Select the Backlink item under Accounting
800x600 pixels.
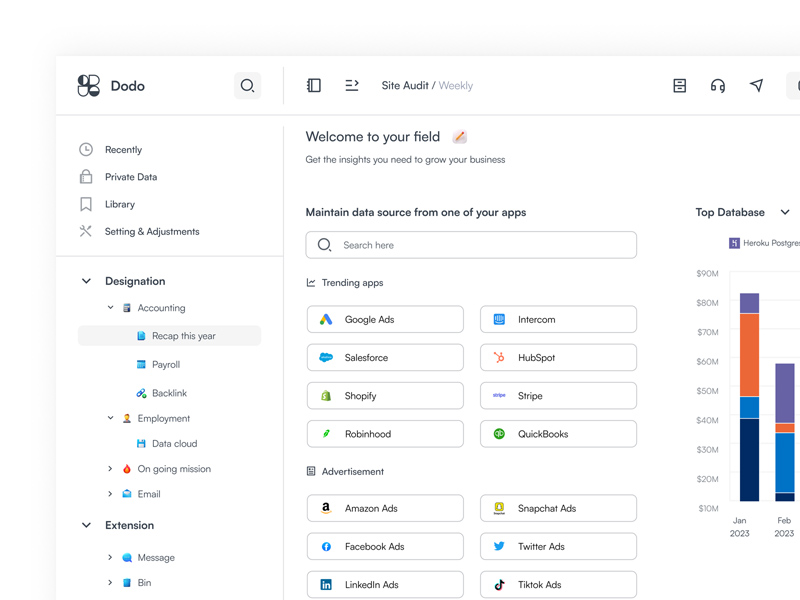(169, 393)
